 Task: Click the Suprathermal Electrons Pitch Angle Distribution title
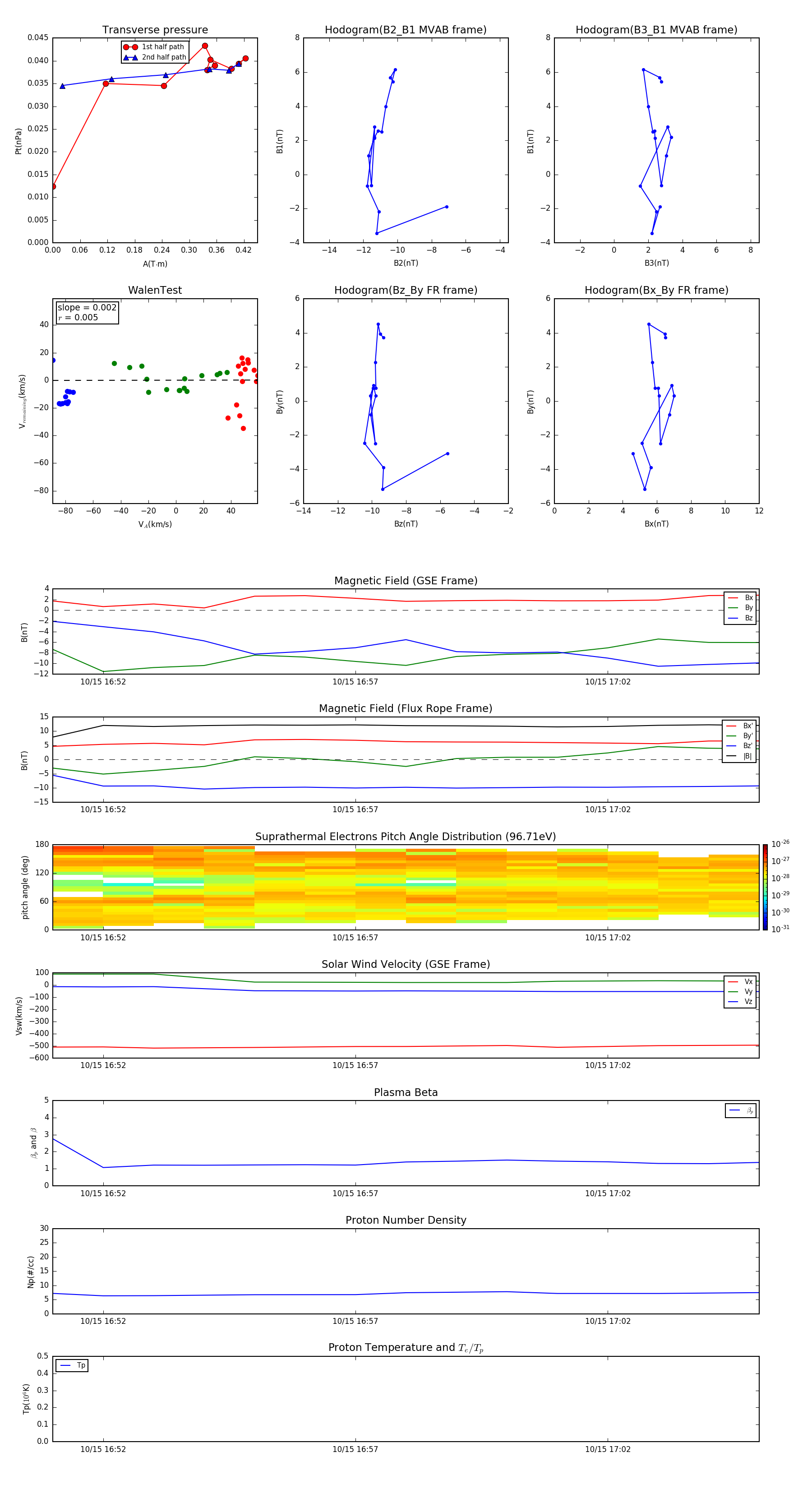click(406, 837)
